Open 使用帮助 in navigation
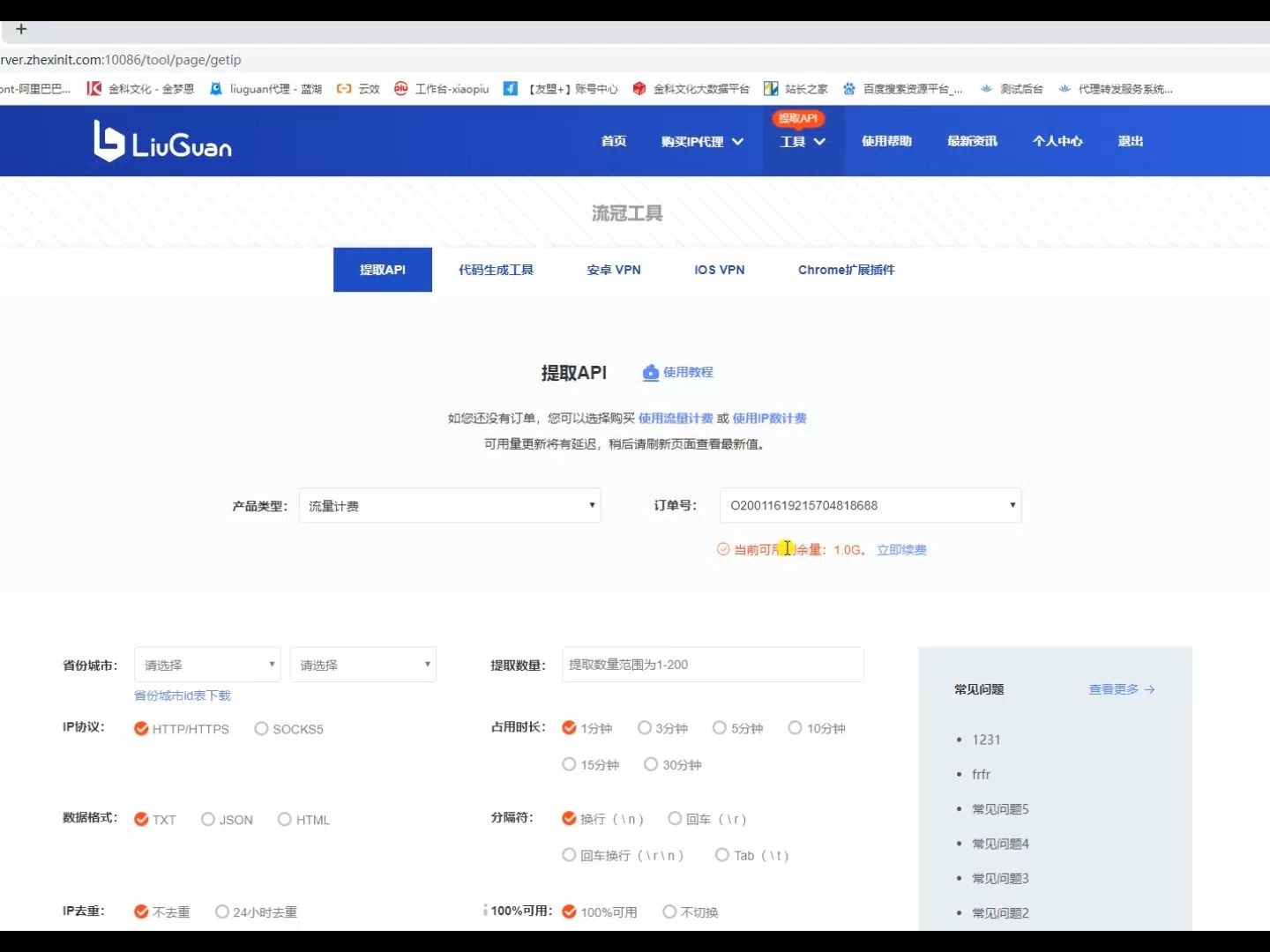1270x952 pixels. (886, 141)
